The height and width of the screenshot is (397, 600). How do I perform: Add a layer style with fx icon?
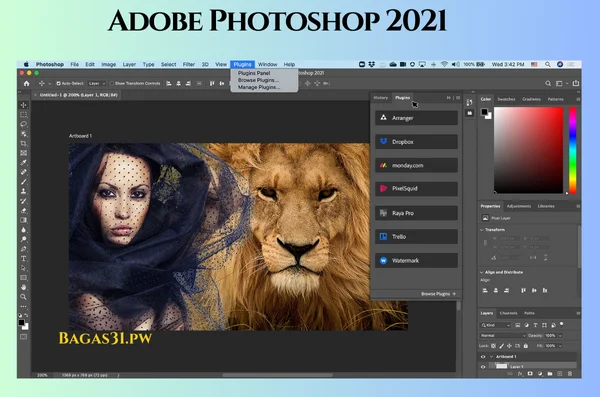click(x=520, y=374)
